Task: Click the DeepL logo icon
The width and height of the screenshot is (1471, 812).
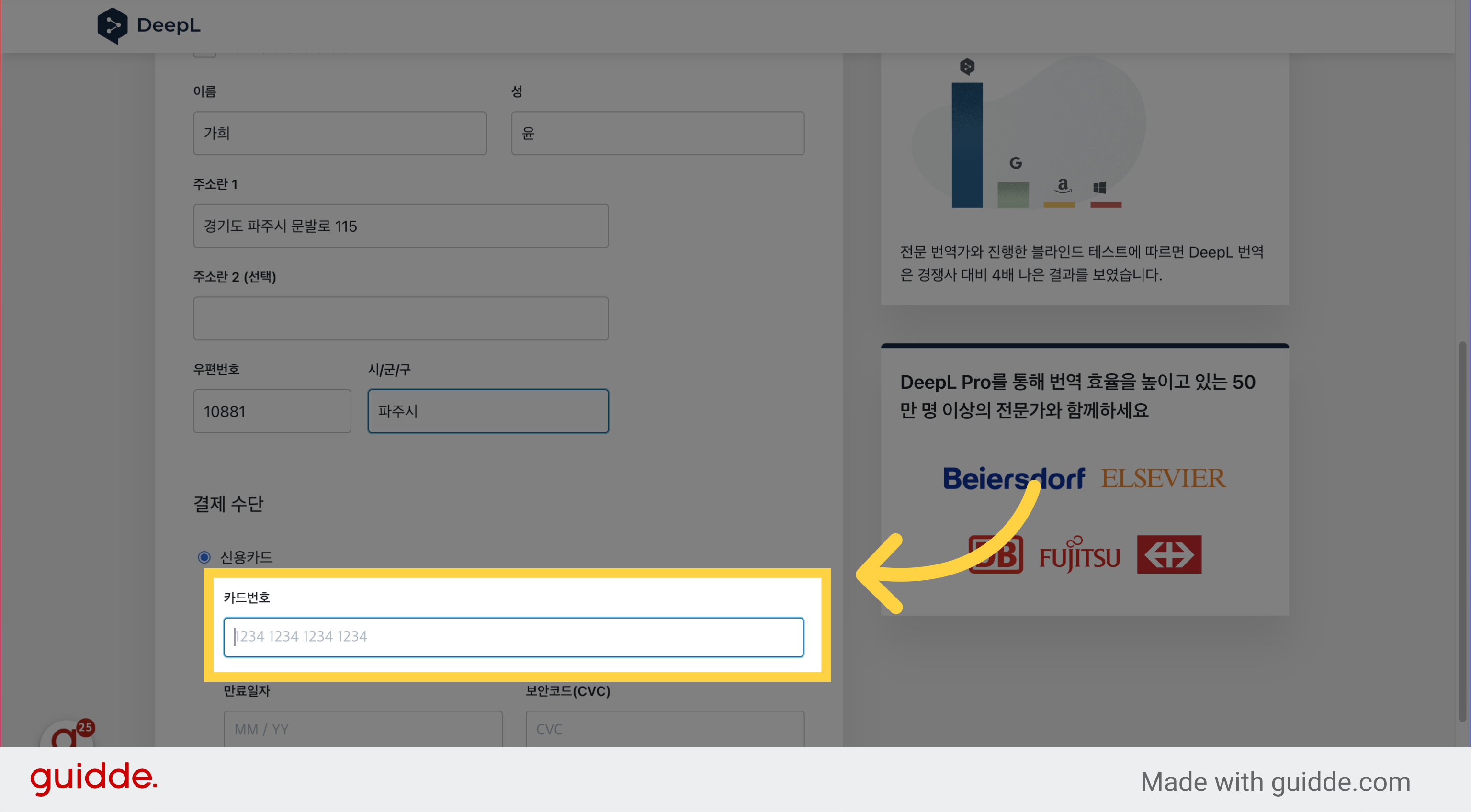Action: [x=113, y=26]
